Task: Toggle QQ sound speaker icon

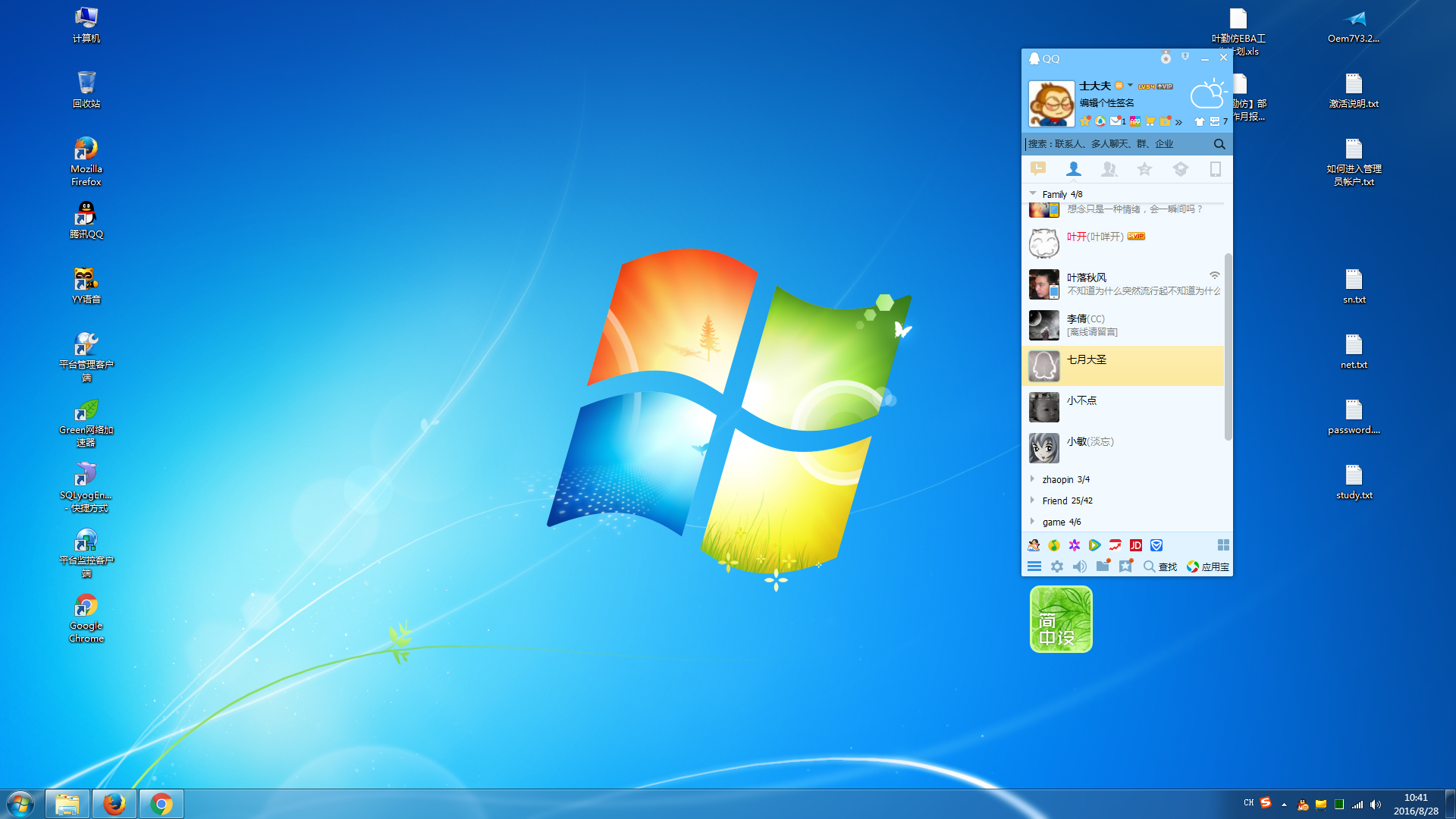Action: click(1080, 566)
